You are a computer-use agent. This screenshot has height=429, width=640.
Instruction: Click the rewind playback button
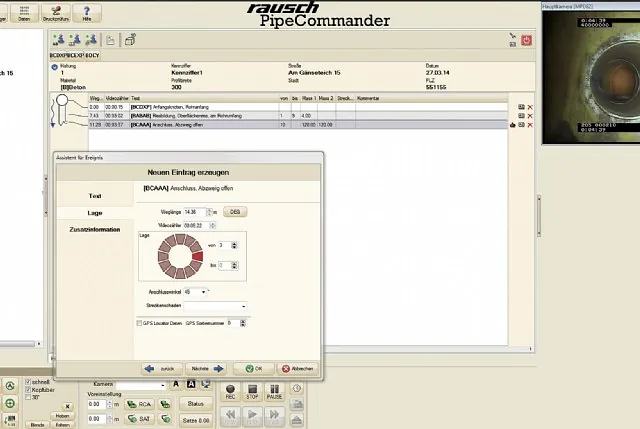[230, 416]
